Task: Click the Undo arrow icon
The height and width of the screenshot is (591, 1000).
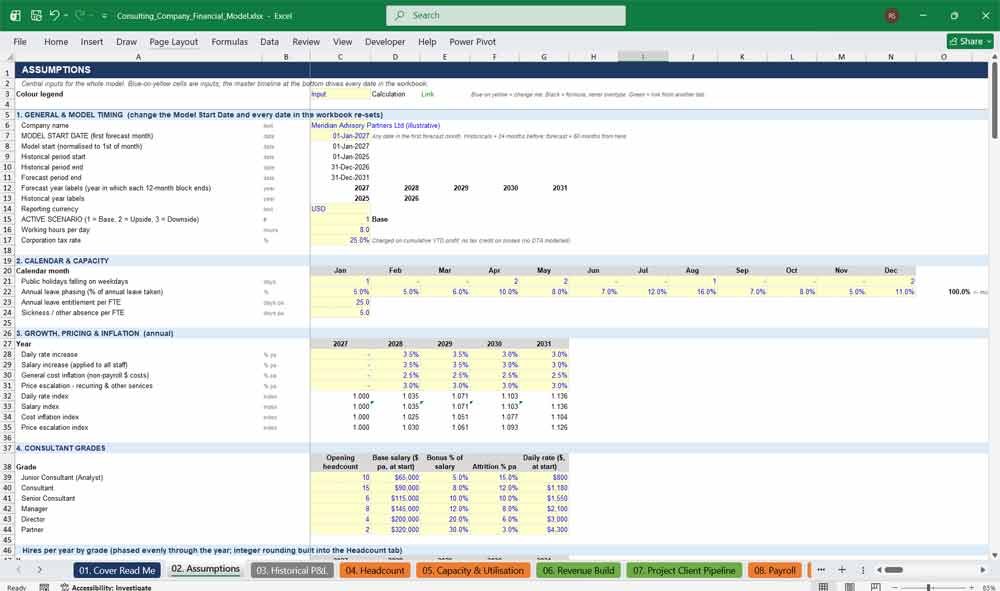Action: click(55, 15)
